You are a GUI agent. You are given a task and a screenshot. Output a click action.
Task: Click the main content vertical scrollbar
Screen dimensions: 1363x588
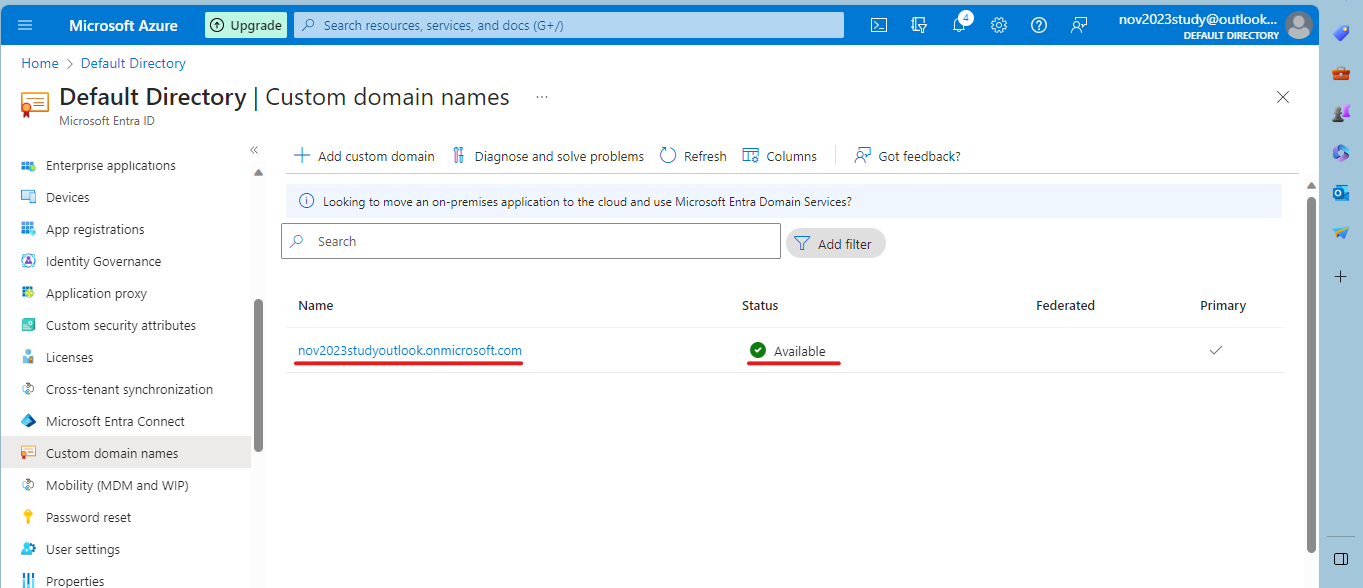point(1311,374)
